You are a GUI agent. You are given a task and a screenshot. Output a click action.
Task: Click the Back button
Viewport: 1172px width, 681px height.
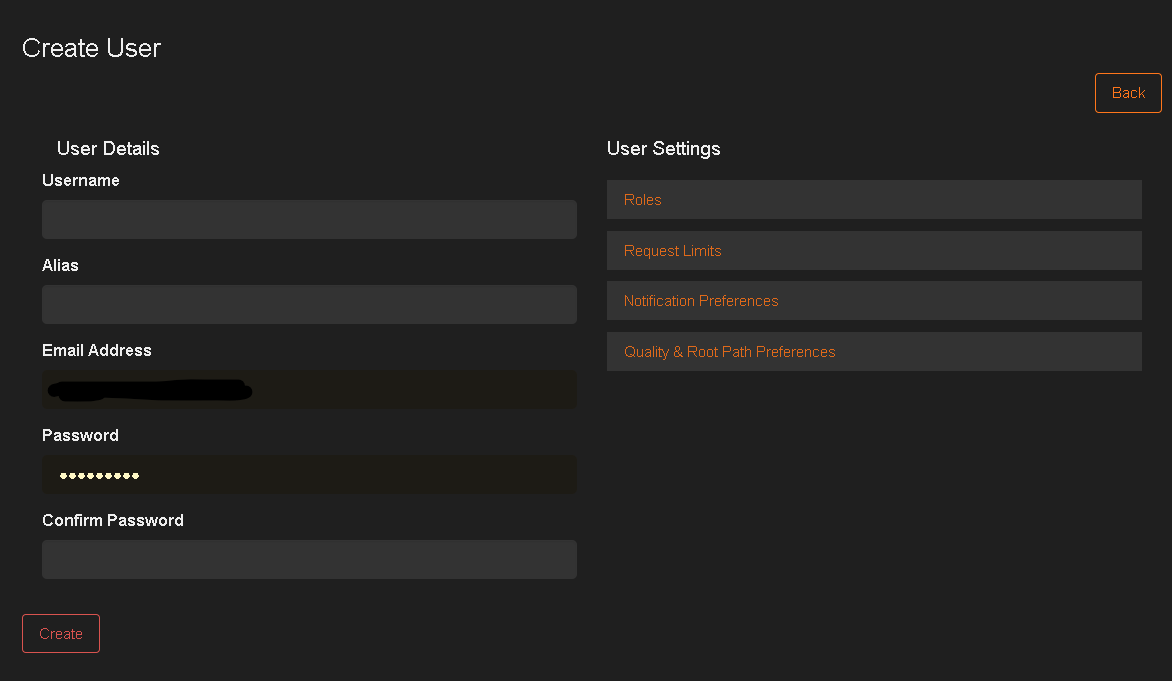[1128, 93]
